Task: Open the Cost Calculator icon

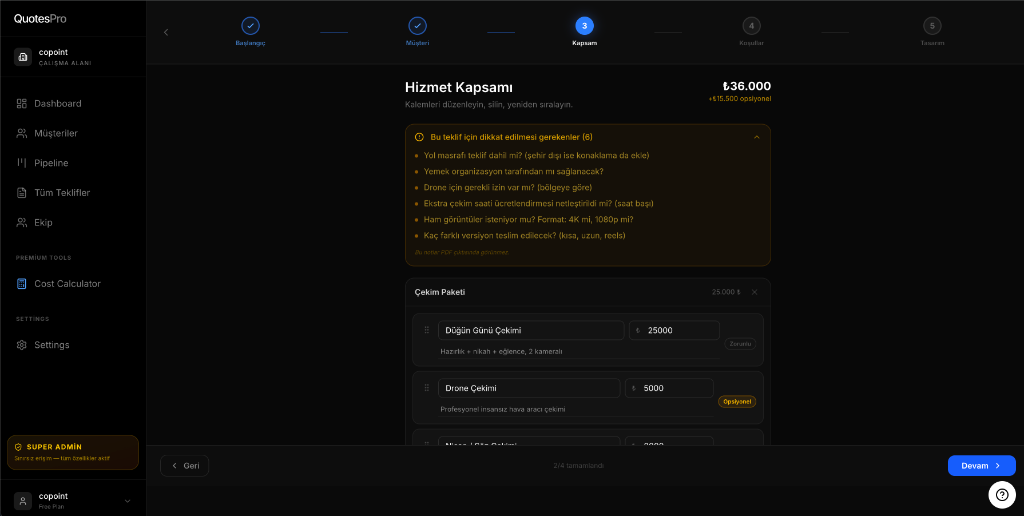Action: coord(22,284)
